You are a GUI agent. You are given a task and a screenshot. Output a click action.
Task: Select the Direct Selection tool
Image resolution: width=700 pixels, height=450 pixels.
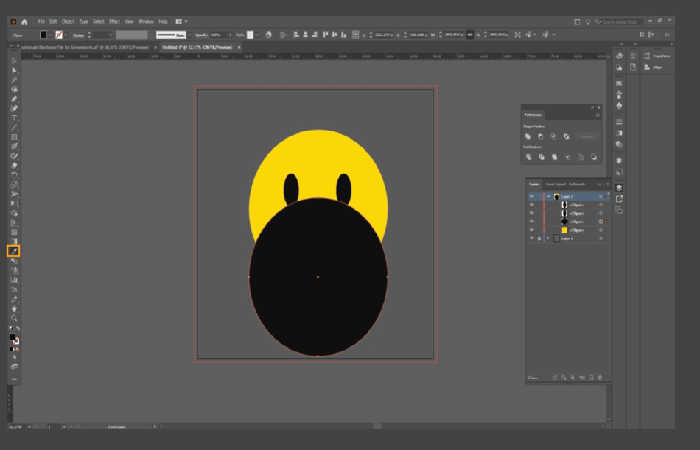pyautogui.click(x=14, y=71)
